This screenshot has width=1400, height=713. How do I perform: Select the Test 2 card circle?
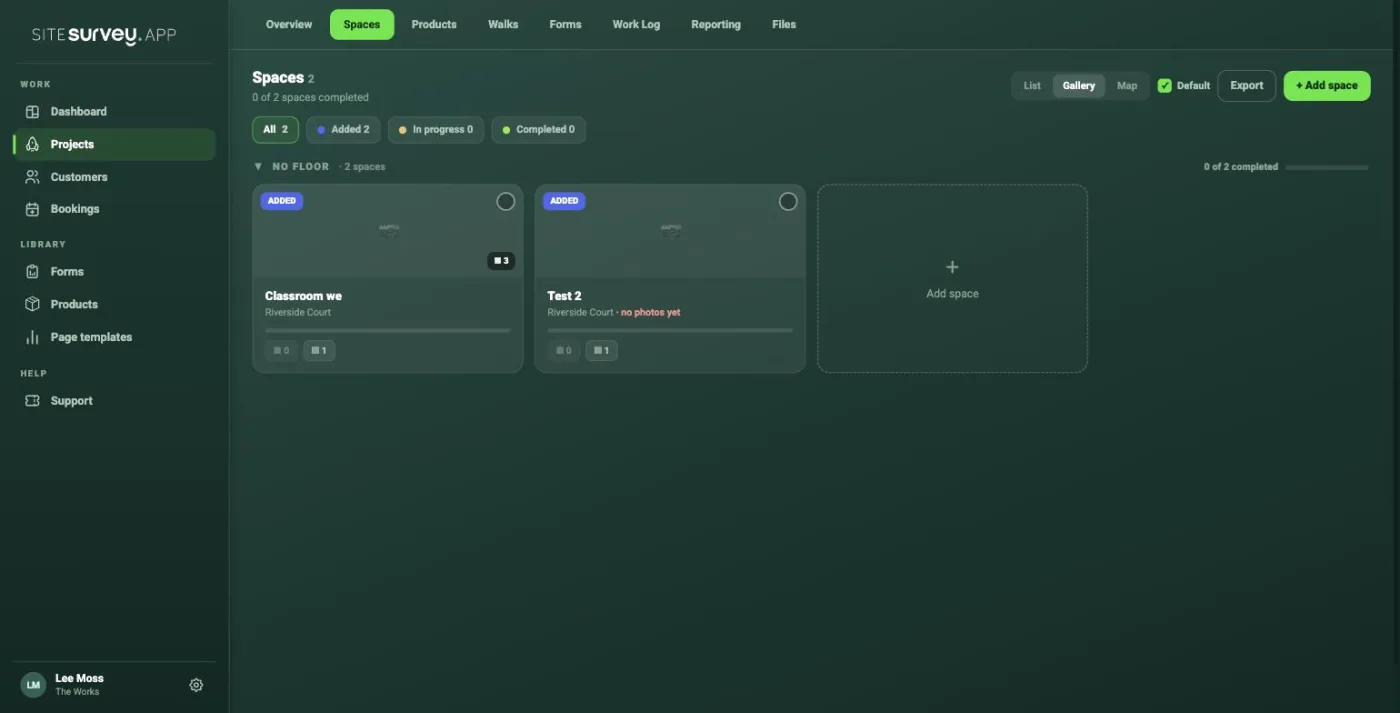tap(788, 202)
